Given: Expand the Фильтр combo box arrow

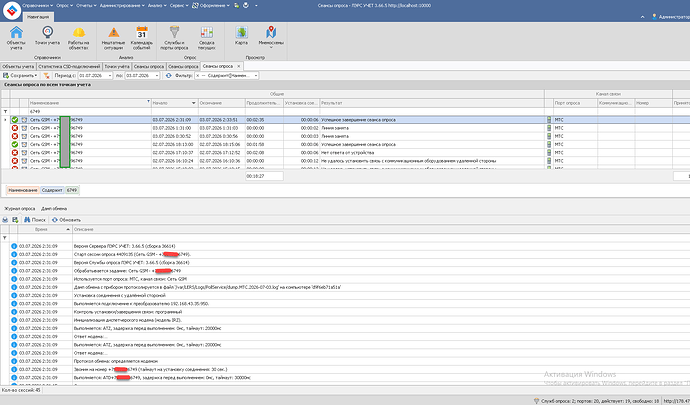Looking at the screenshot, I should [x=256, y=76].
